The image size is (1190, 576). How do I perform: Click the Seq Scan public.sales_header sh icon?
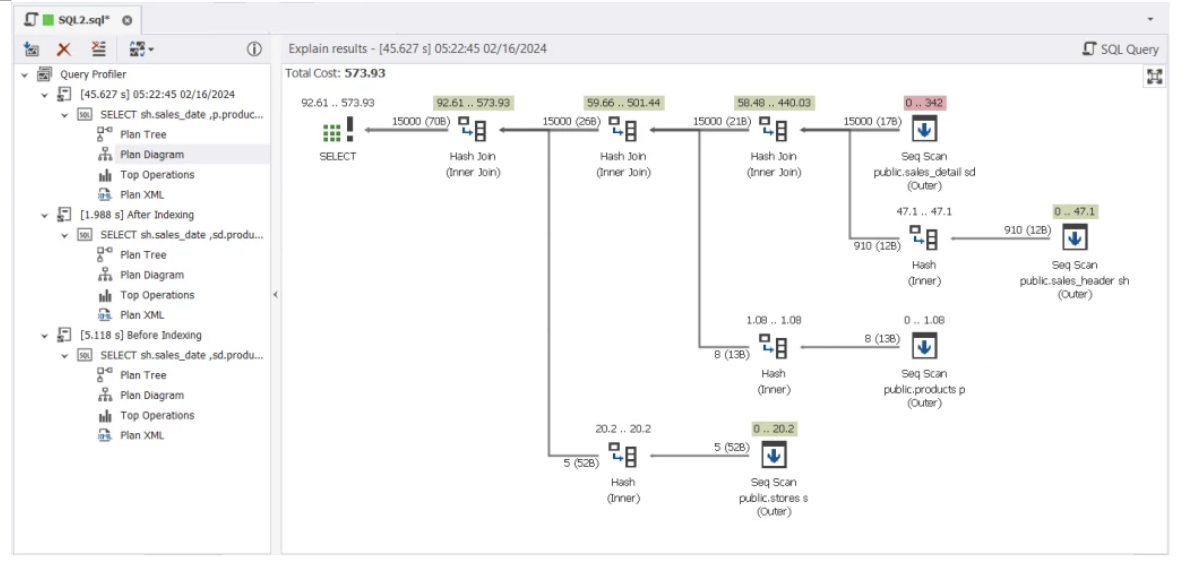(1074, 238)
